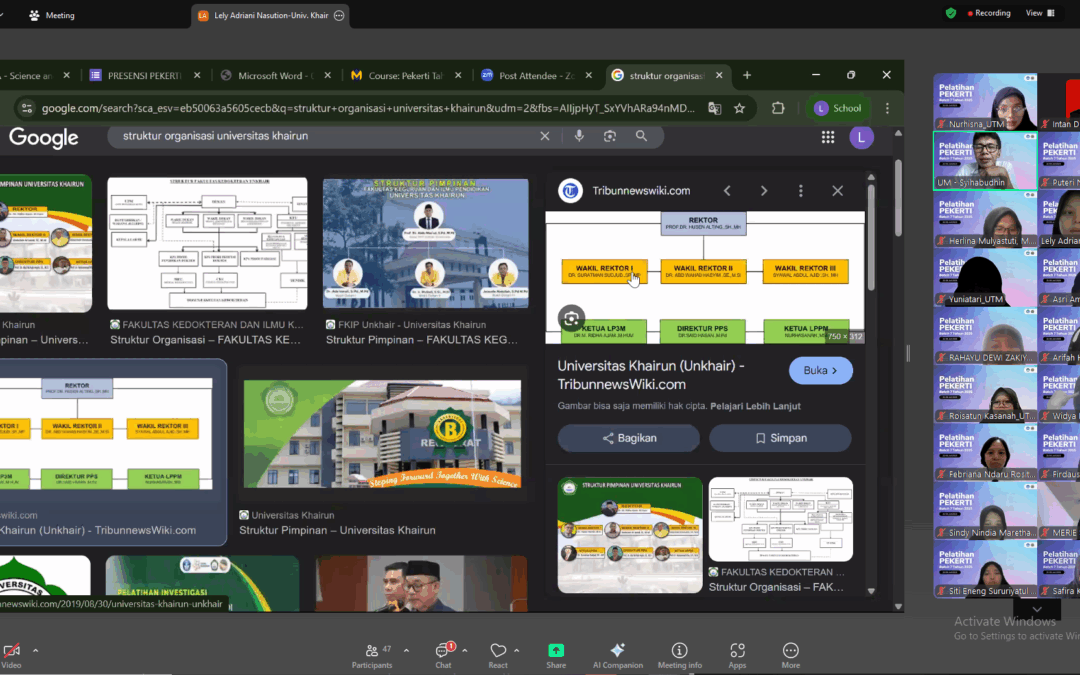Viewport: 1080px width, 675px height.
Task: Switch to PRESENSI PEKERTI browser tab
Action: point(145,76)
